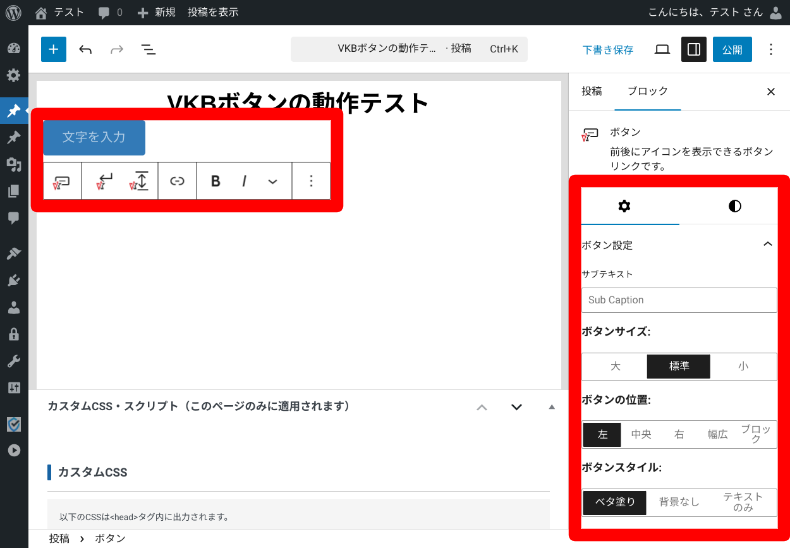Set button size to 小
Screen dimensions: 790x548
click(x=743, y=366)
